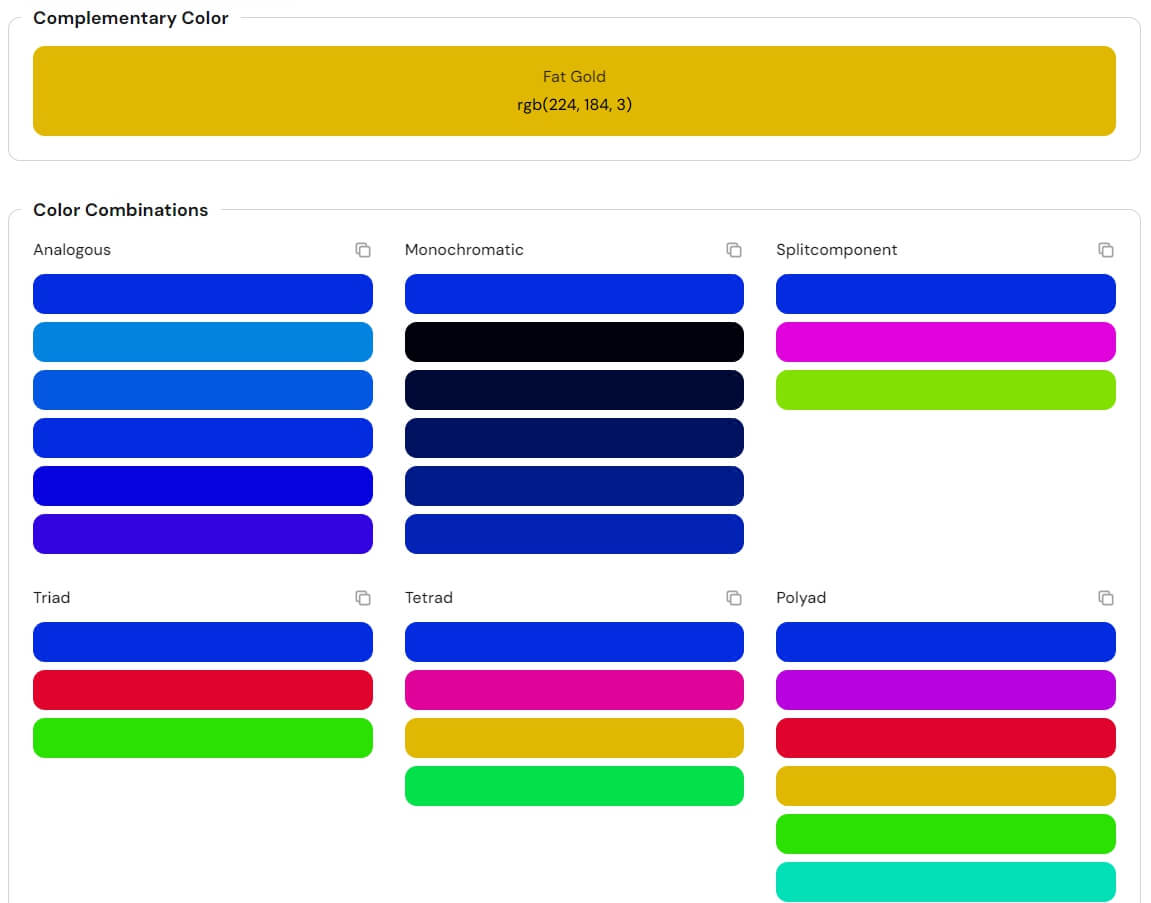Image resolution: width=1151 pixels, height=903 pixels.
Task: Select the pure black Monochromatic swatch
Action: coord(574,342)
